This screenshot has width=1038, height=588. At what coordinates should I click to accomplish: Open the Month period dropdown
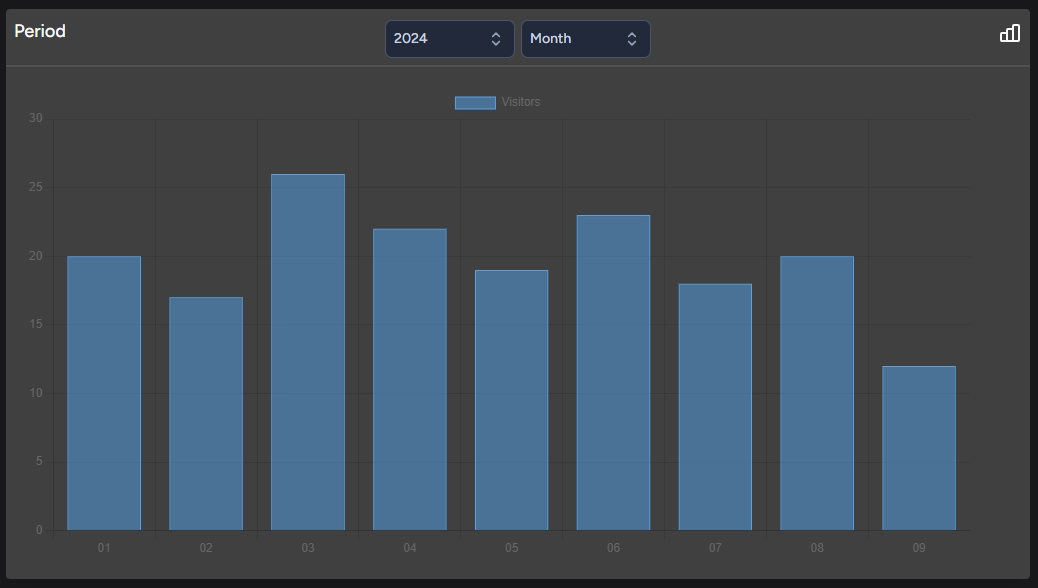coord(585,39)
